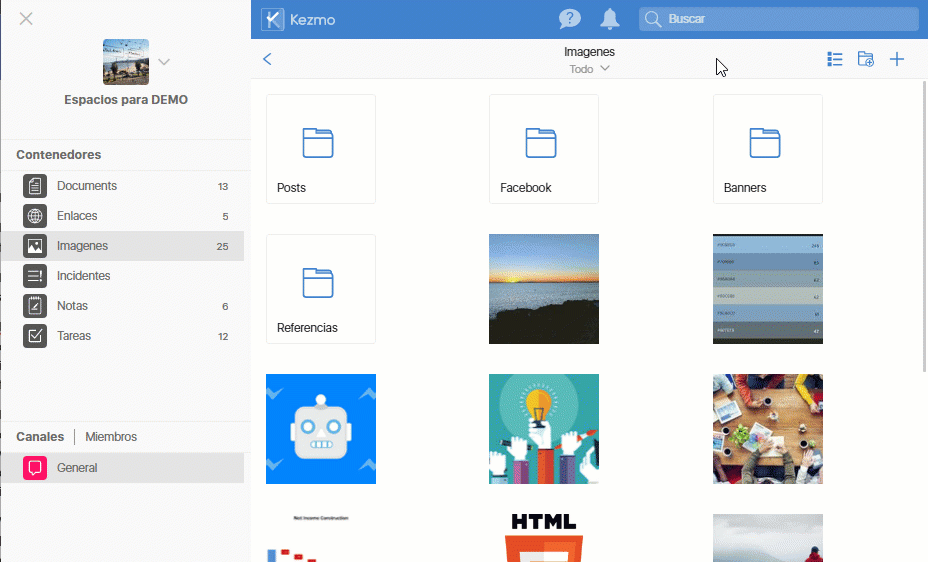The height and width of the screenshot is (562, 928).
Task: Open the Net Income Construction chart image
Action: 321,538
